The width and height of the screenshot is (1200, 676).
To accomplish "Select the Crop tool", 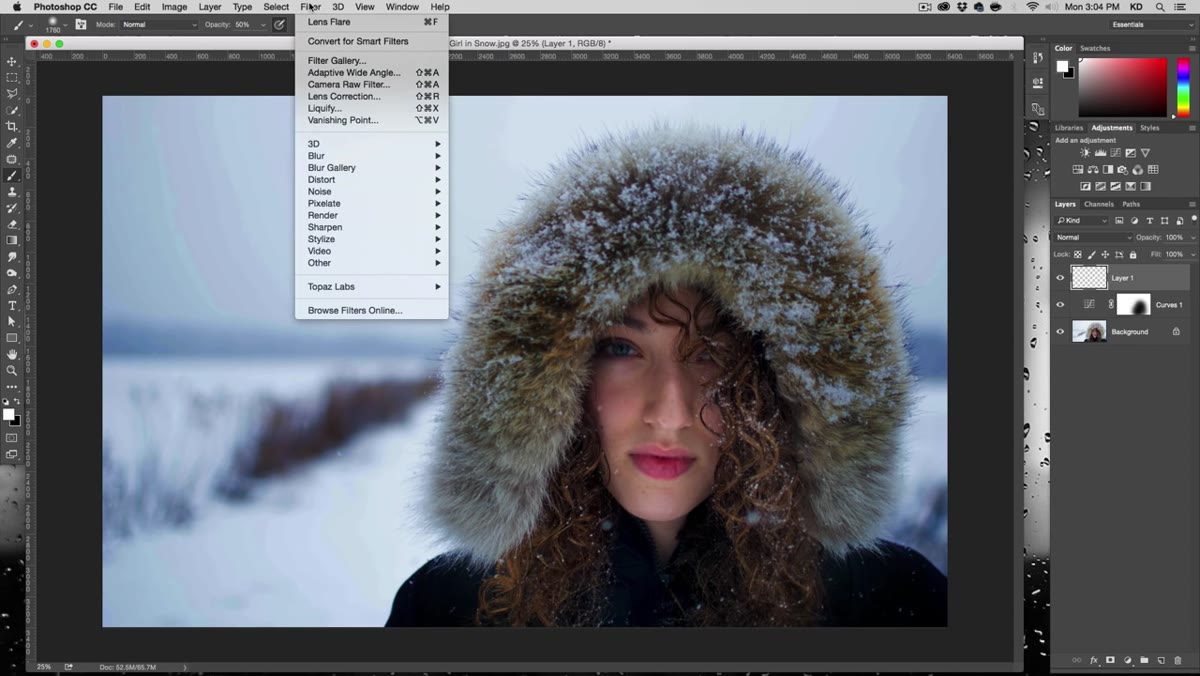I will coord(12,126).
